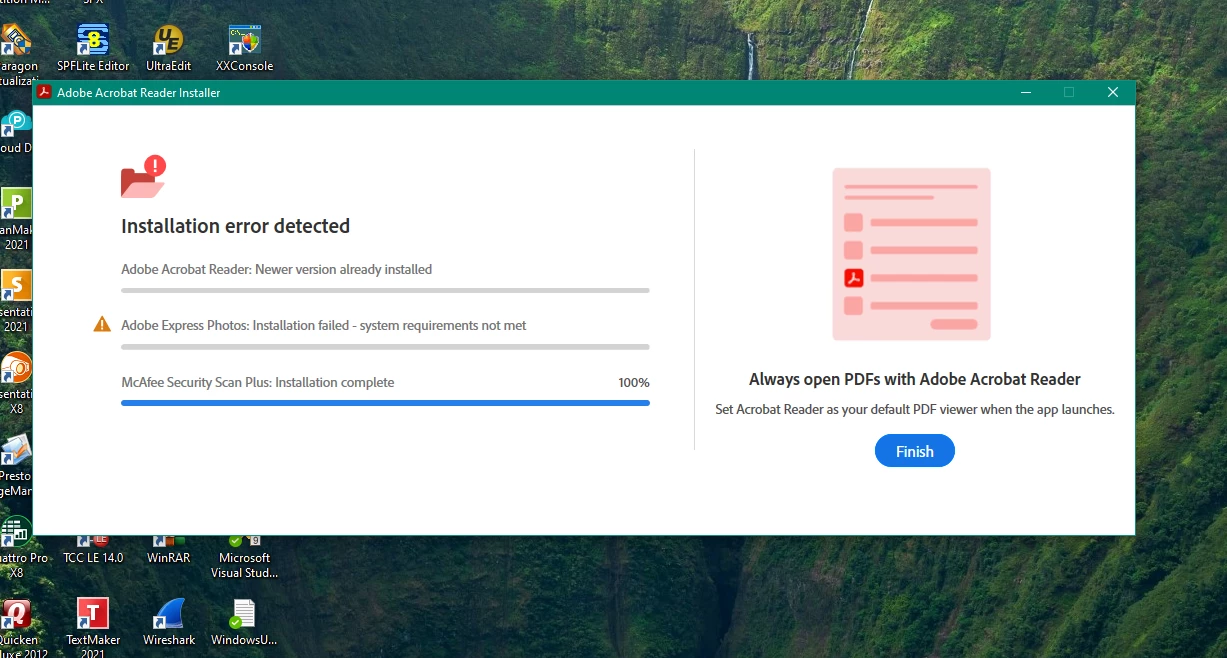Open Microsoft Visual Studio desktop shortcut
Image resolution: width=1227 pixels, height=658 pixels.
[244, 557]
